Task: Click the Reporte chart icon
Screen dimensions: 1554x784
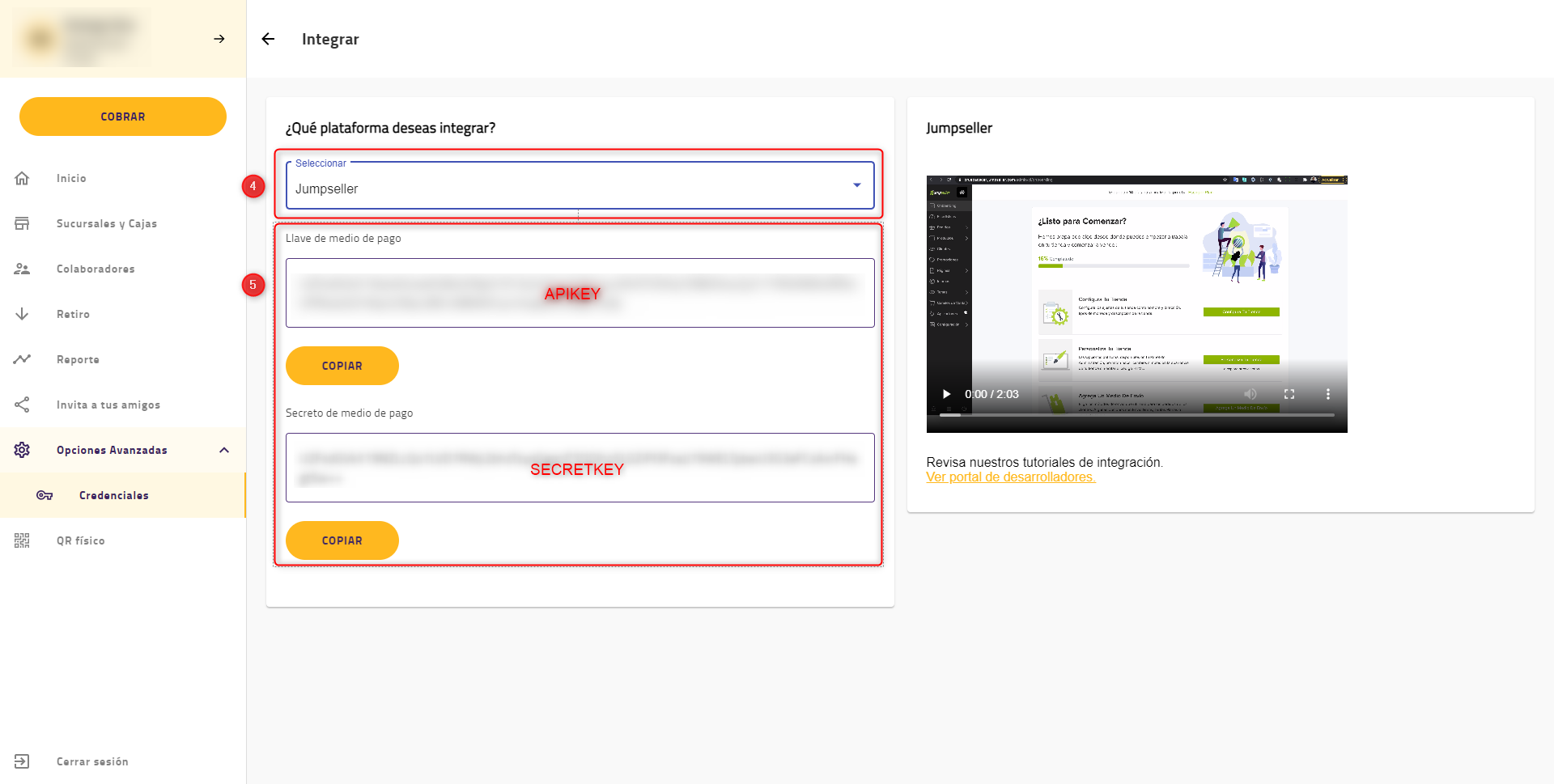Action: click(x=22, y=359)
